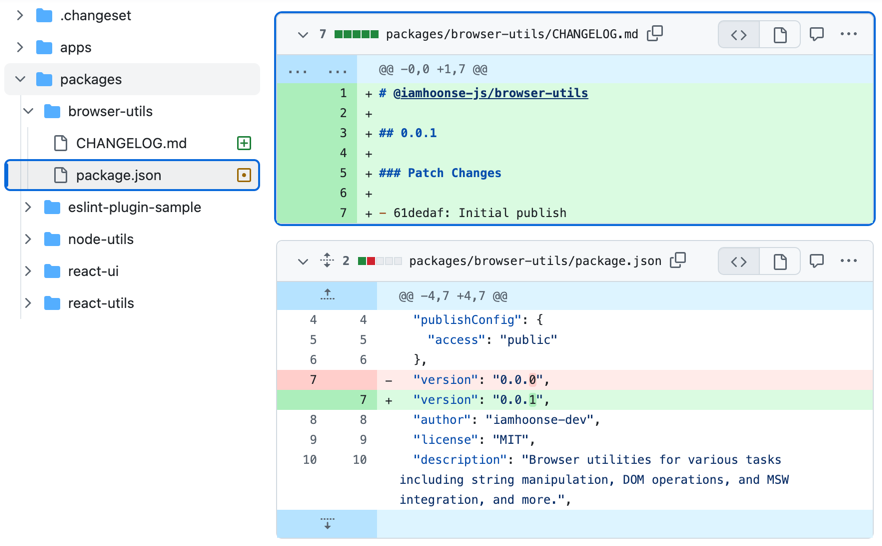Viewport: 882px width, 546px height.
Task: Collapse the browser-utils folder
Action: (28, 111)
